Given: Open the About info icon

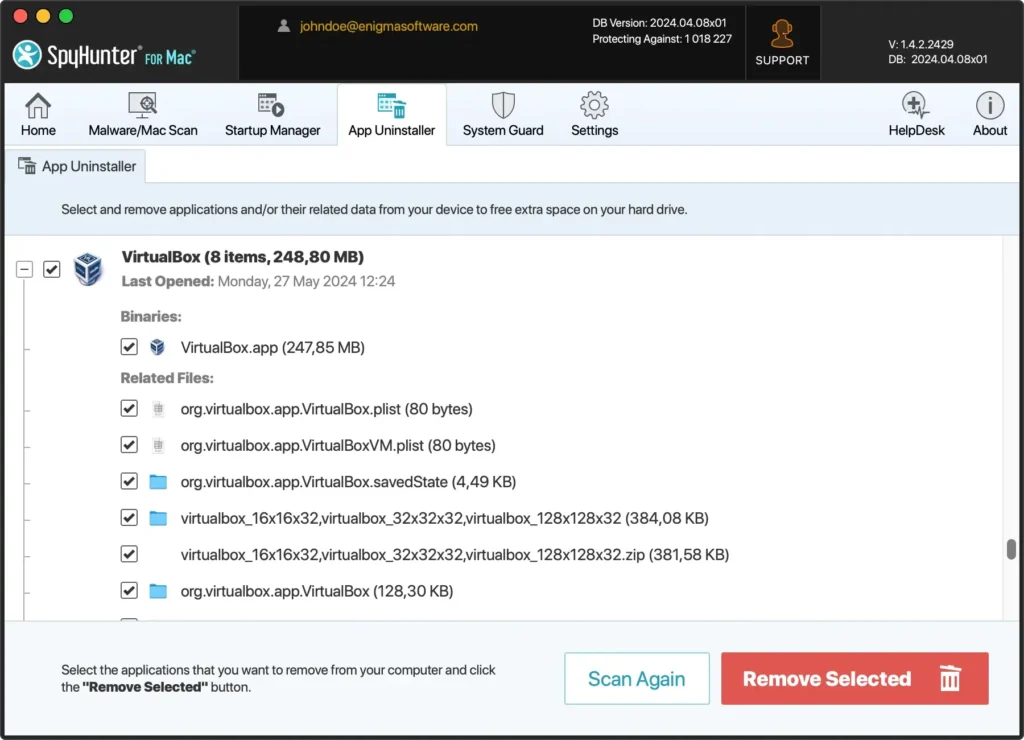Looking at the screenshot, I should pos(989,106).
